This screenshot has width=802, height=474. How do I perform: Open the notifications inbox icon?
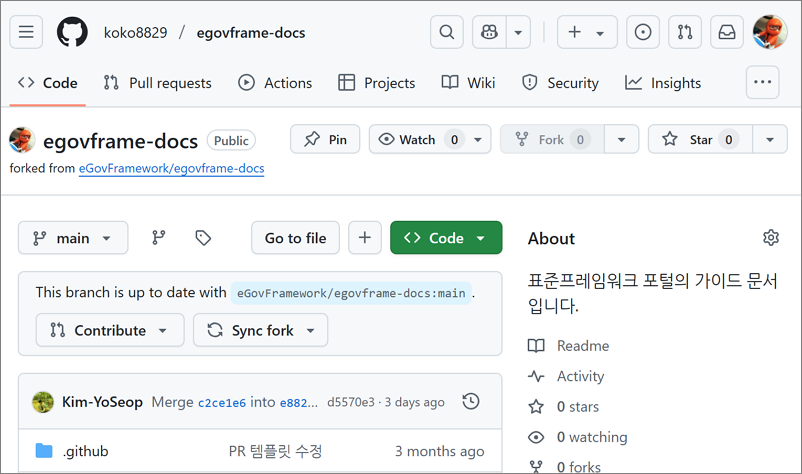[x=727, y=32]
